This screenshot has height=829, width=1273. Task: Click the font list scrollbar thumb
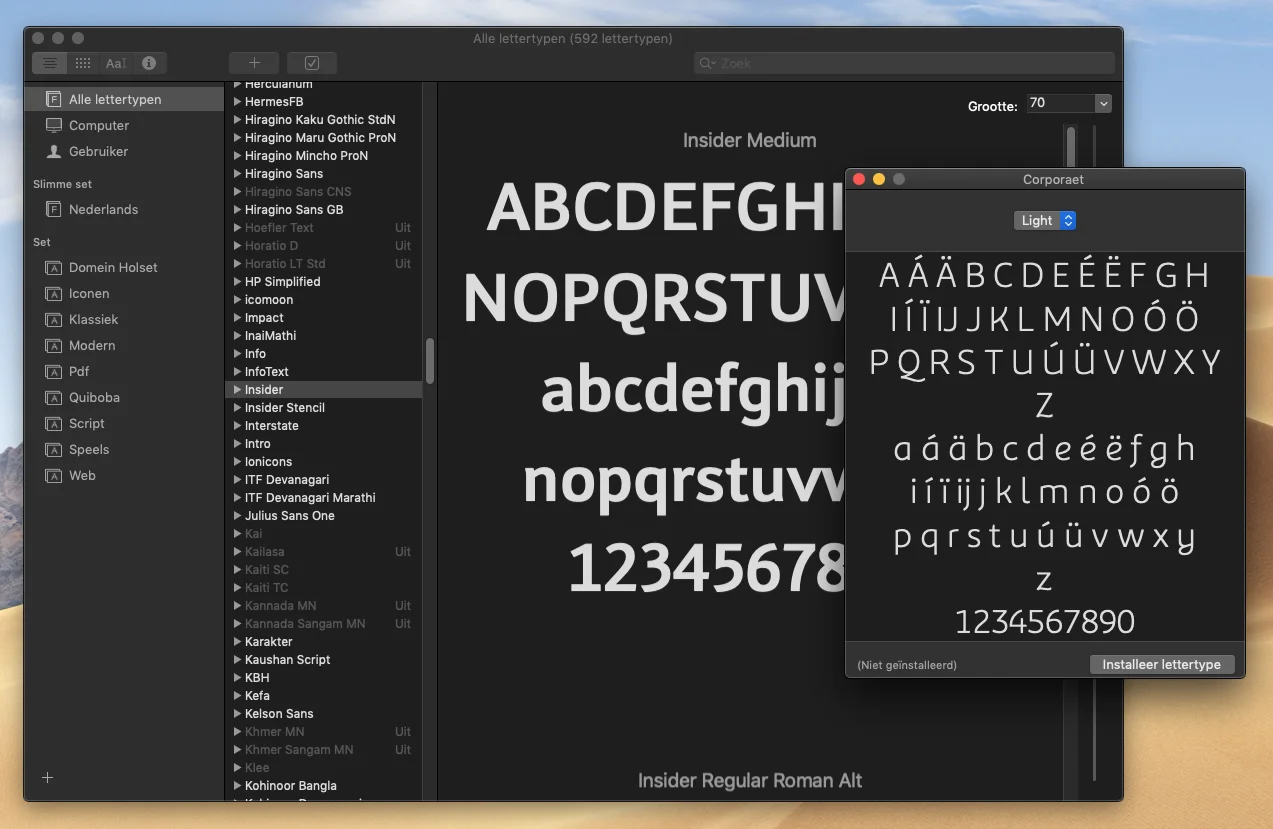click(430, 360)
